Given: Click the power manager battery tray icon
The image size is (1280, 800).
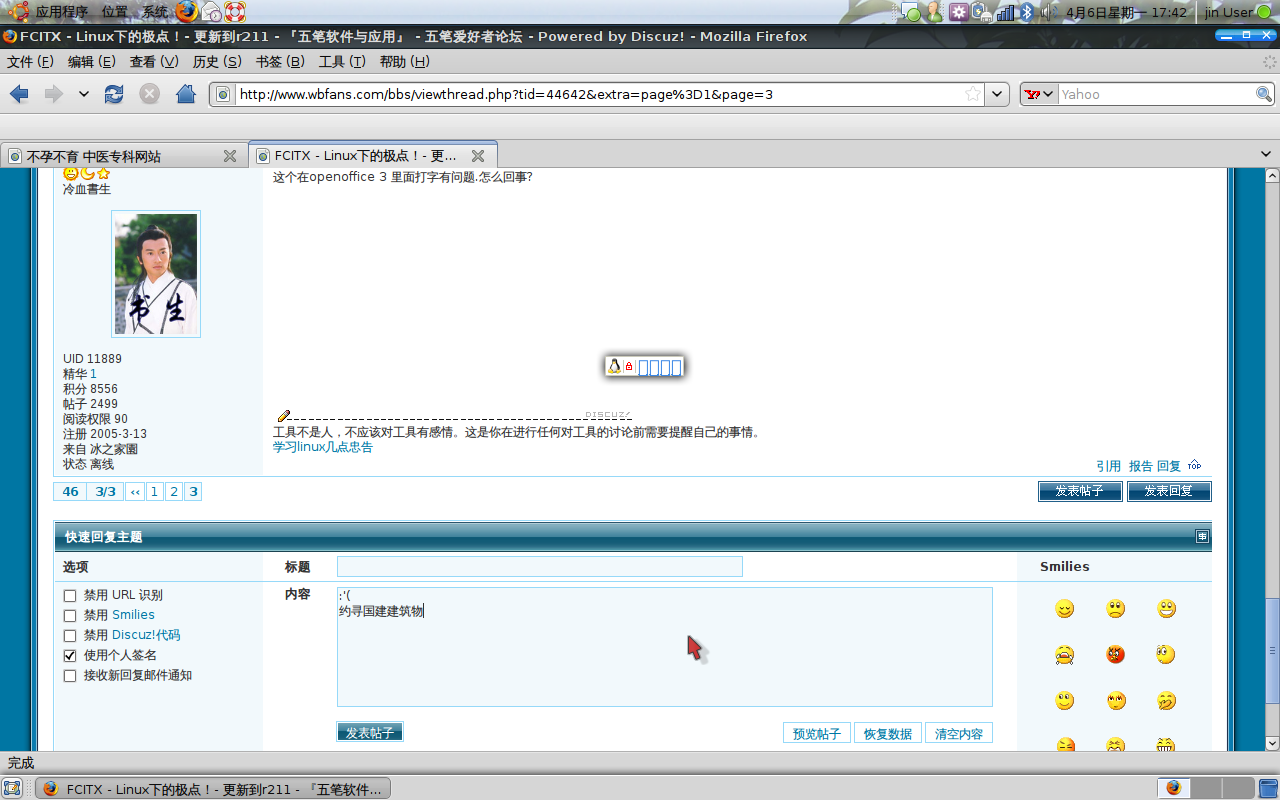Looking at the screenshot, I should tap(981, 12).
